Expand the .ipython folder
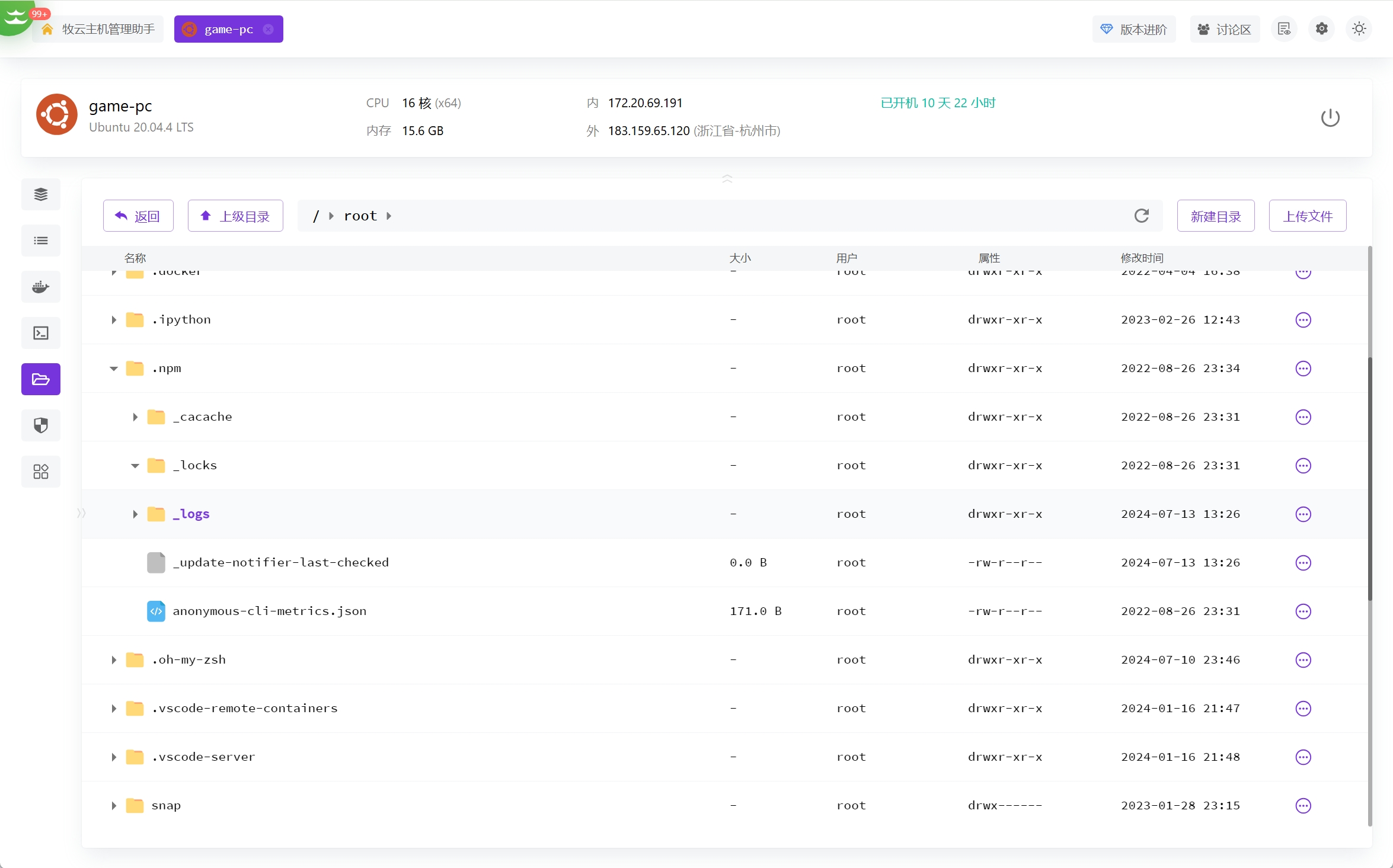 click(114, 320)
